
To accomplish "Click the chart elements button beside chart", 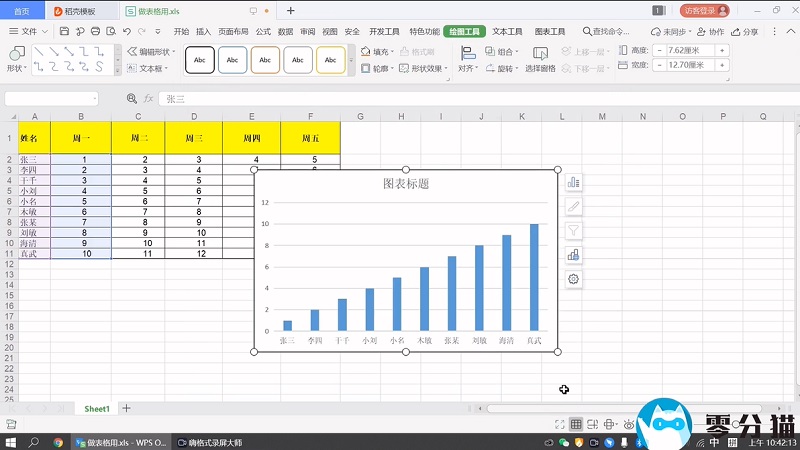I will point(574,182).
